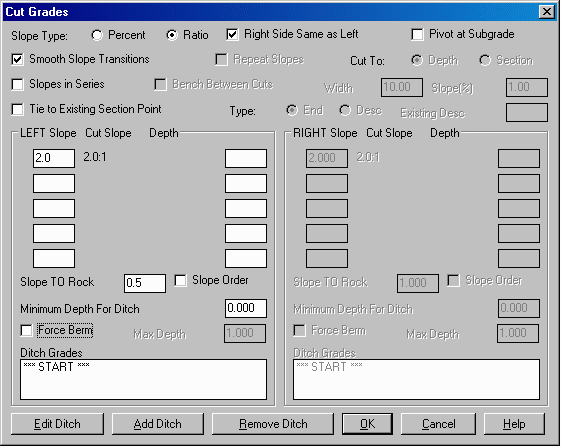Toggle Smooth Slope Transitions checkbox
561x447 pixels.
tap(17, 59)
